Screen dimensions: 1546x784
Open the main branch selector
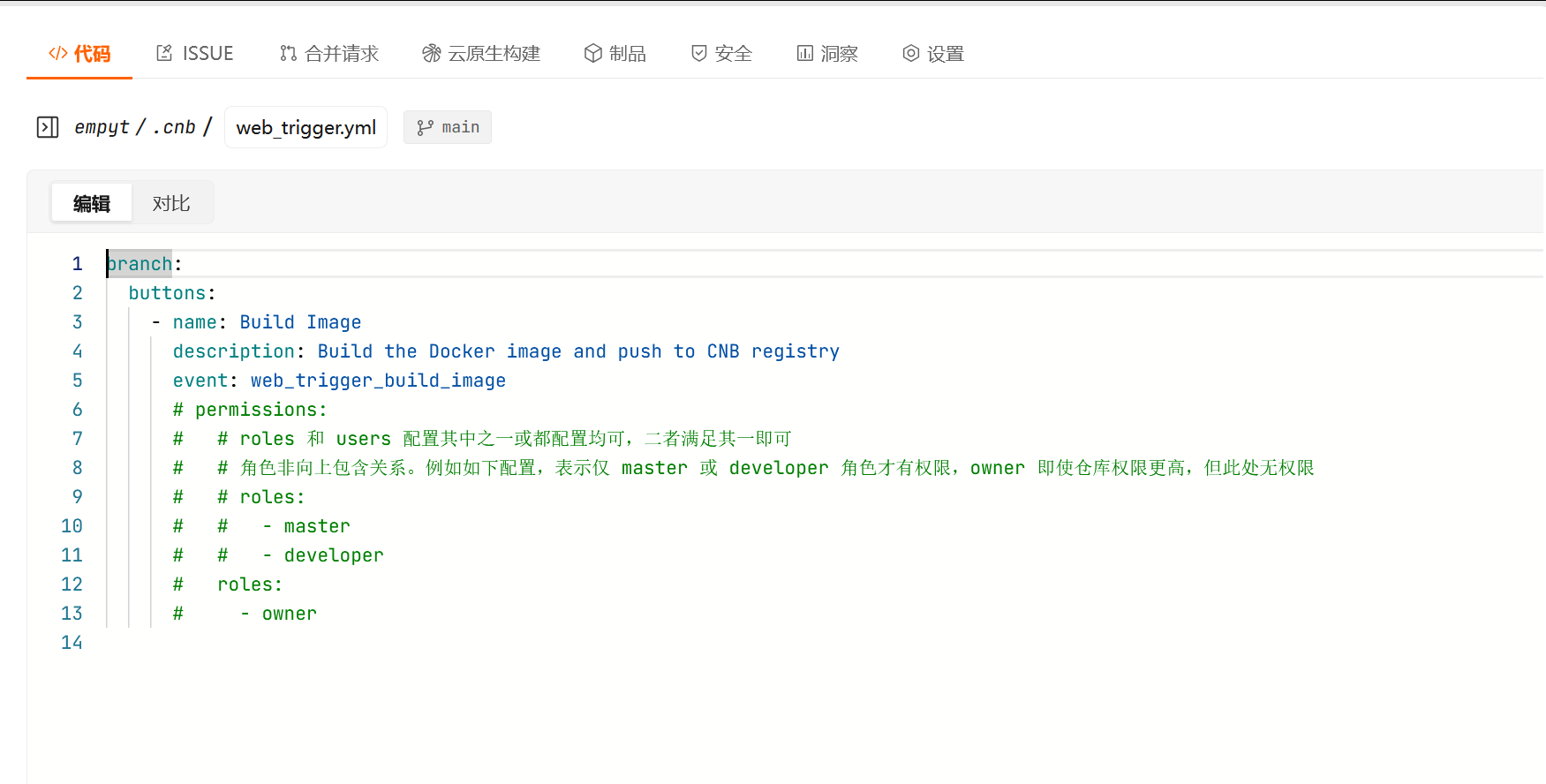448,127
